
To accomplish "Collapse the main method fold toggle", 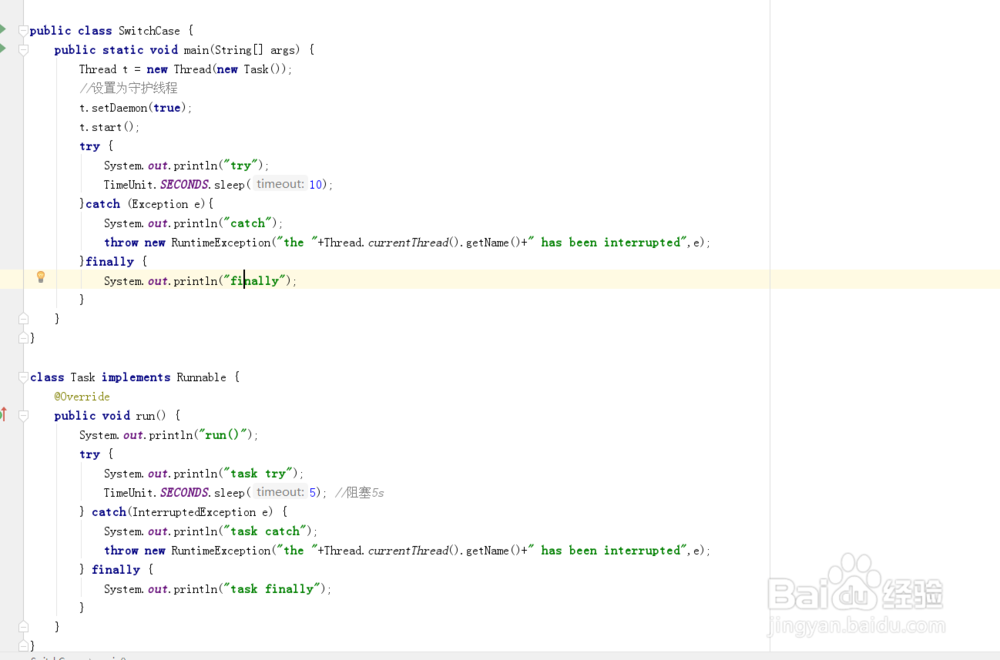I will (x=24, y=50).
